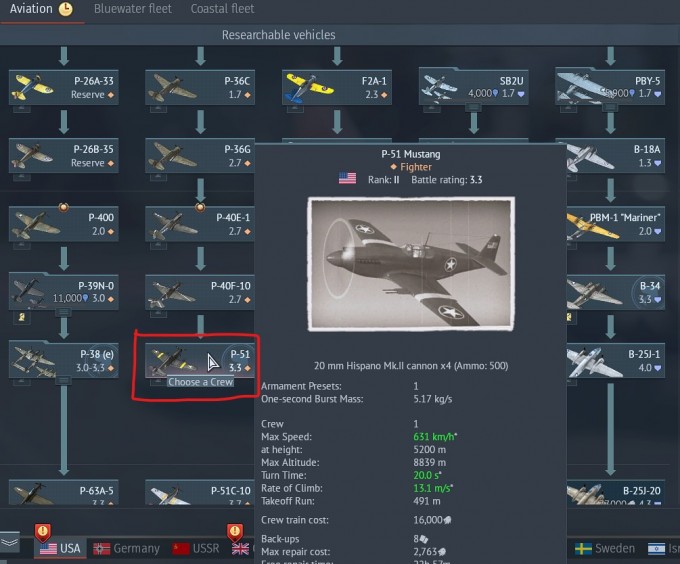Select the B-25J-1 bomber card
The width and height of the screenshot is (680, 564).
616,360
